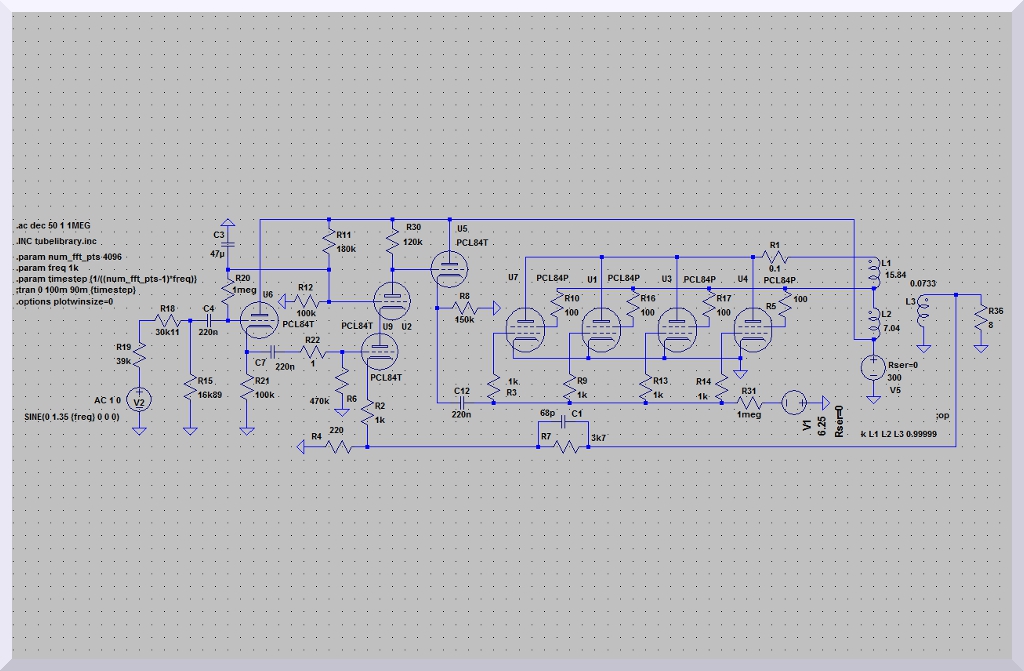Select the V1 bias voltage source symbol
The image size is (1024, 671).
[x=797, y=403]
